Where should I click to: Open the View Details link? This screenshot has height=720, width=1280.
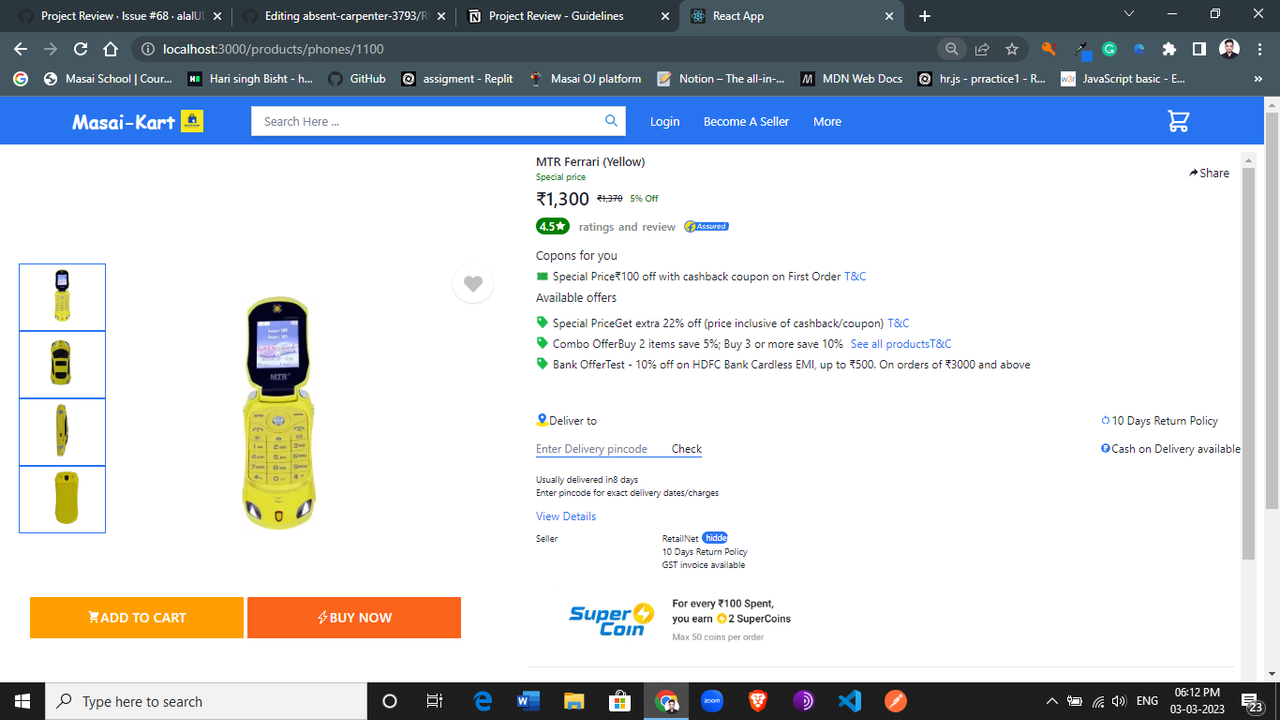pyautogui.click(x=566, y=516)
